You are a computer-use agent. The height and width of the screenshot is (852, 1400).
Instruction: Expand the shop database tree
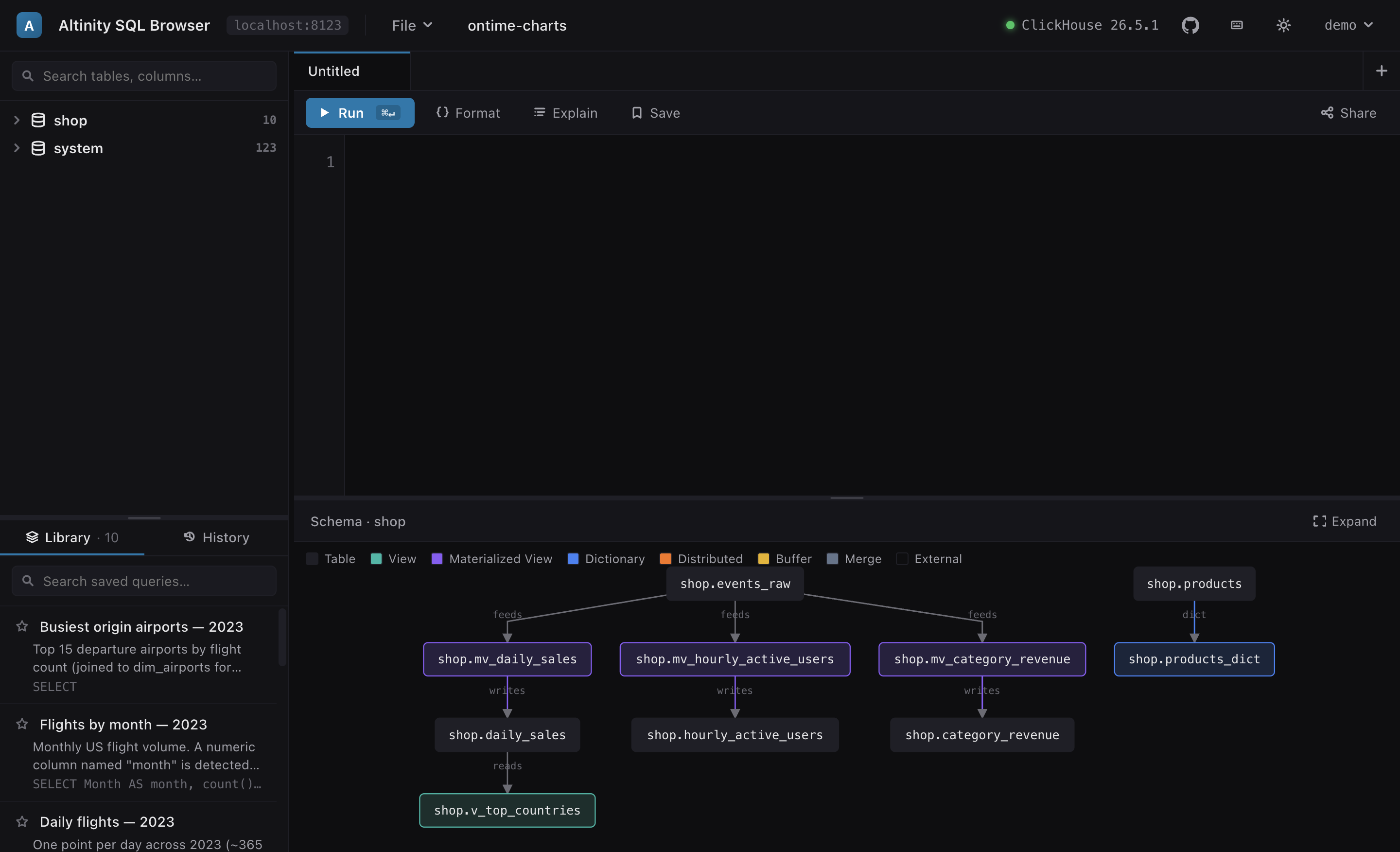pyautogui.click(x=17, y=120)
